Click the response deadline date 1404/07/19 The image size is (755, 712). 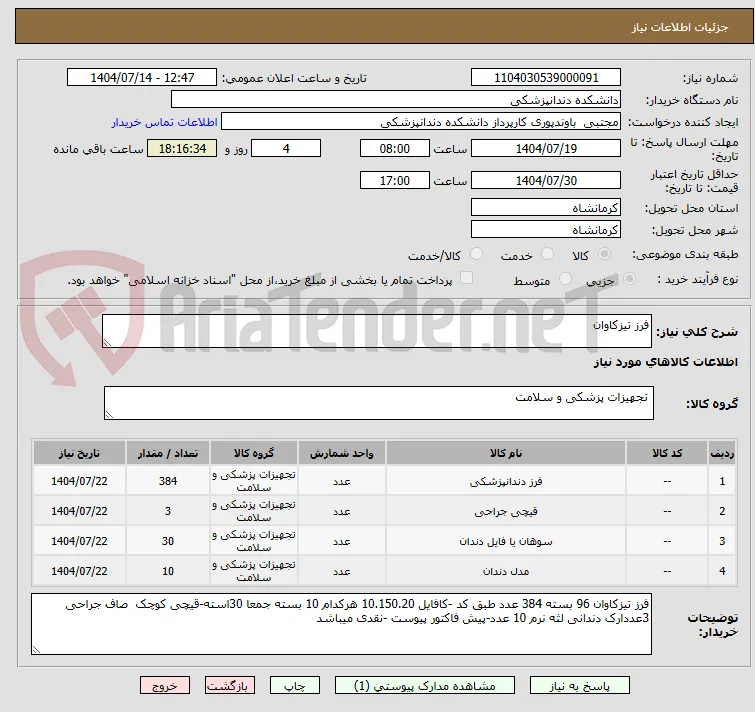pos(546,148)
